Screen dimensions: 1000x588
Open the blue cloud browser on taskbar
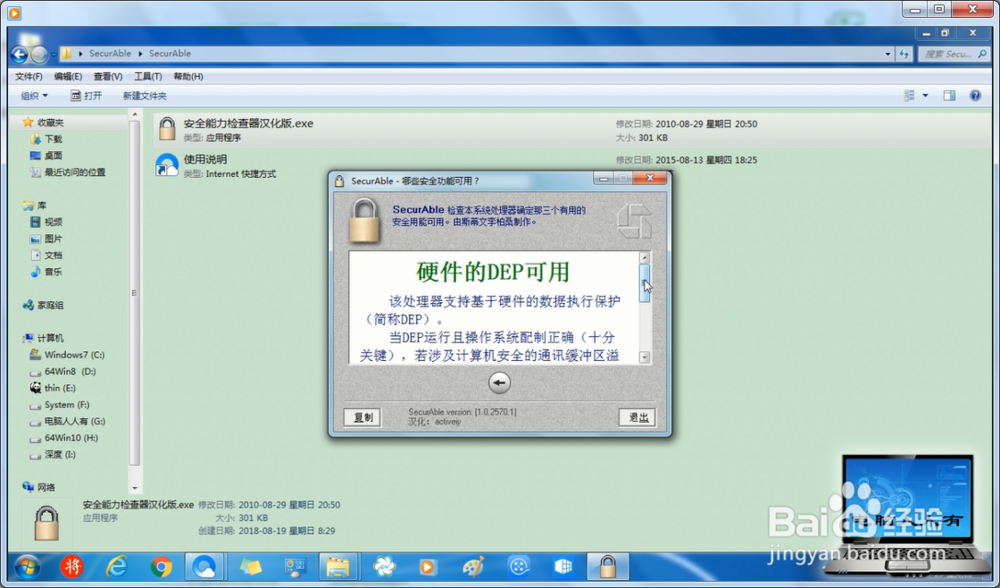click(x=204, y=566)
